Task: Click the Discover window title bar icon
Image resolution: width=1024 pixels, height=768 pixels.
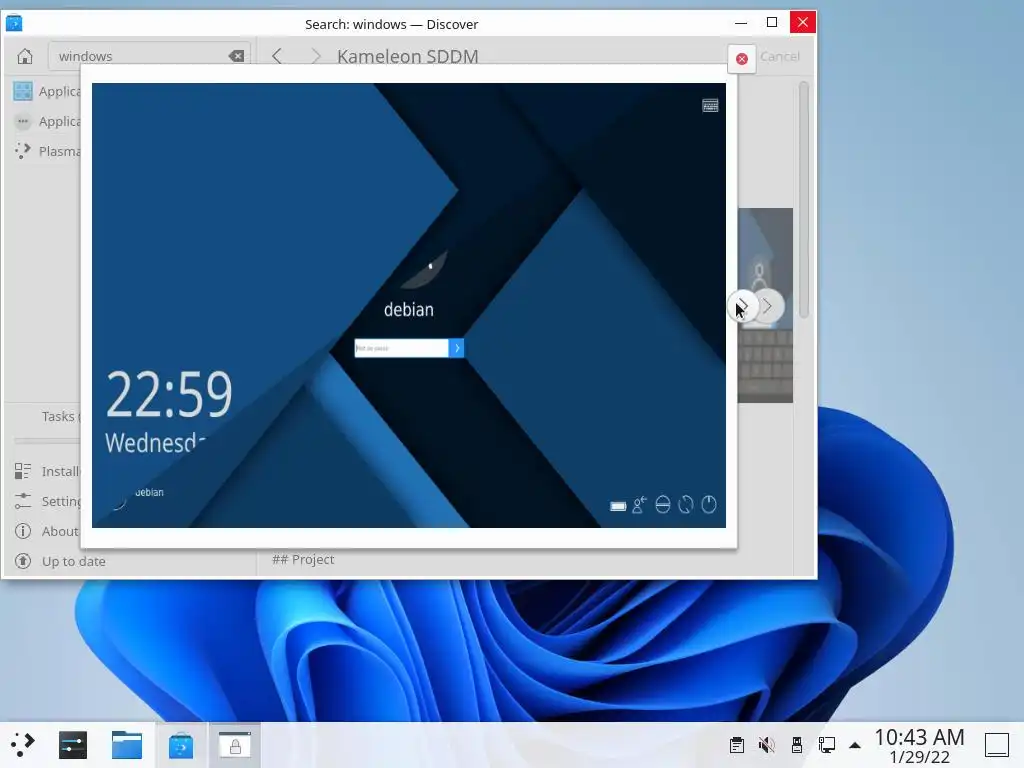Action: tap(14, 24)
